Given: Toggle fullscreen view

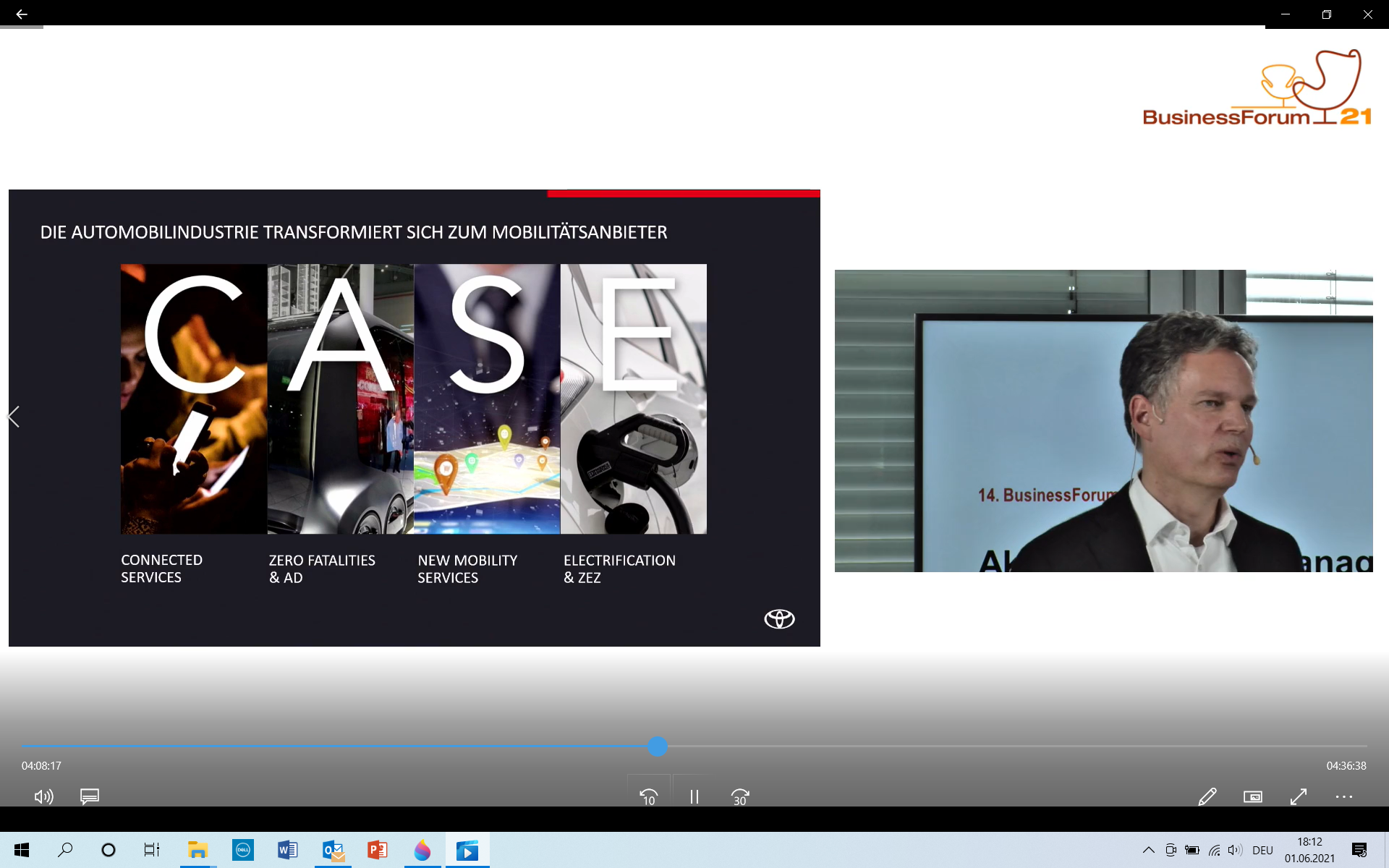Looking at the screenshot, I should (1298, 796).
